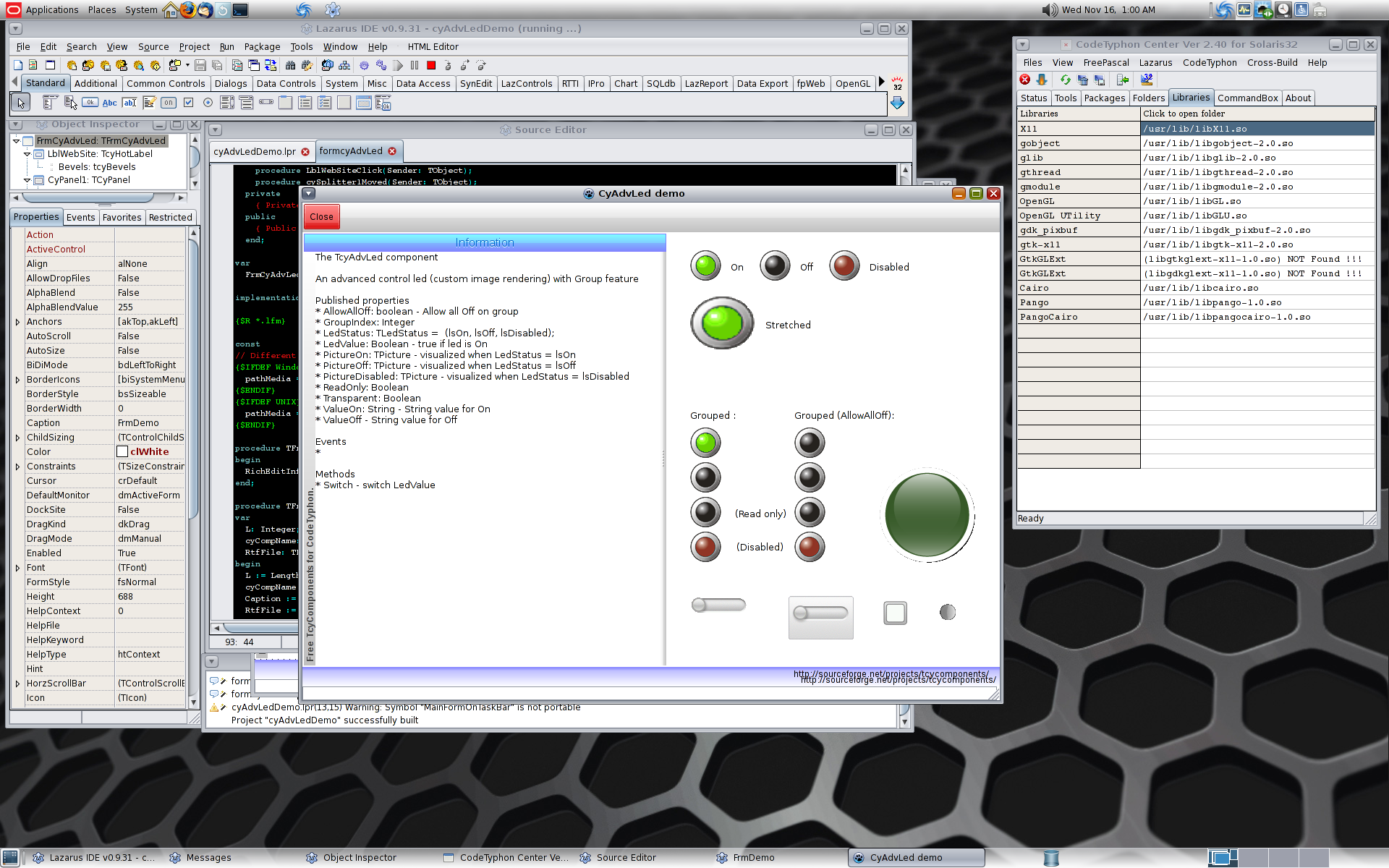The image size is (1389, 868).
Task: Toggle the second LED in the Grouped column
Action: (x=705, y=477)
